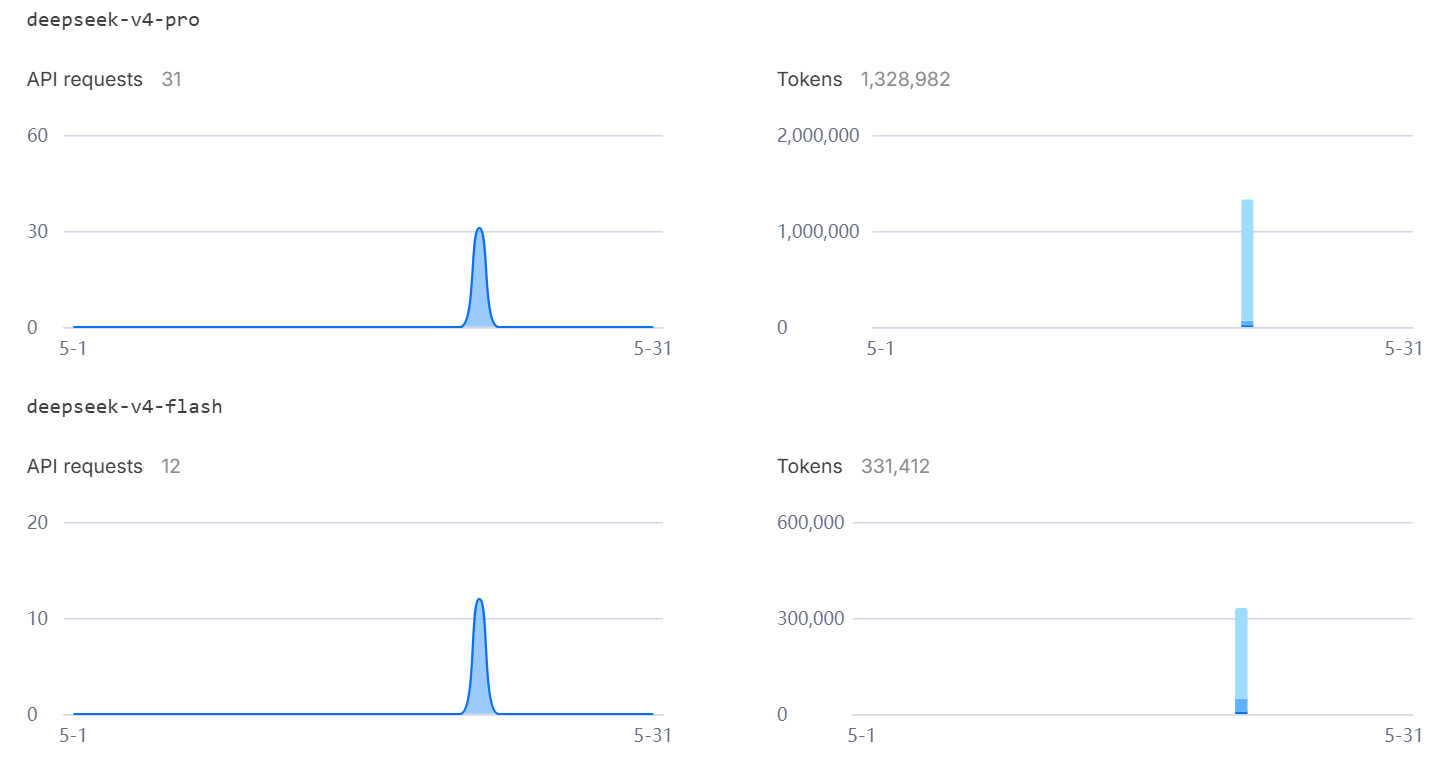Viewport: 1455px width, 757px height.
Task: Click the "600,000" y-axis label
Action: (811, 522)
